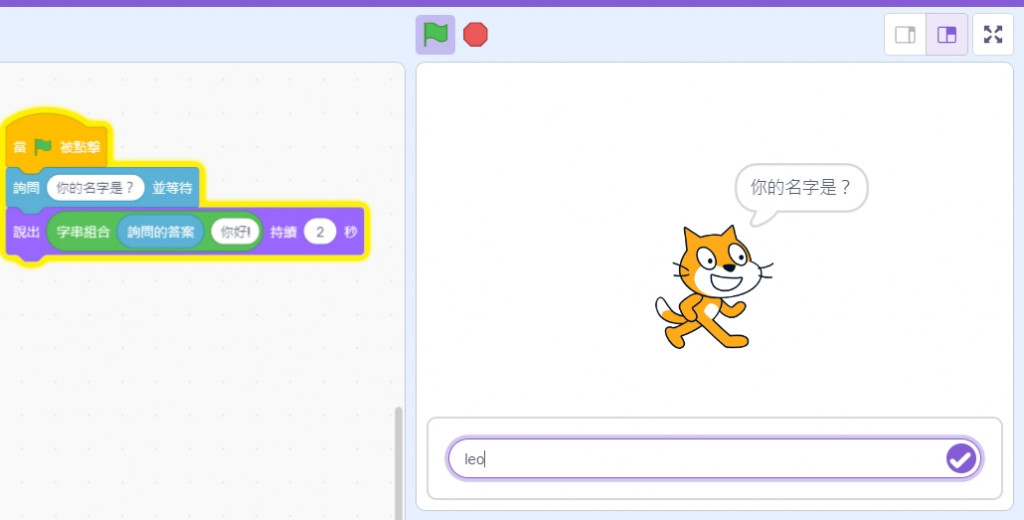Edit the 你的名字是？ question text in ask block
1024x520 pixels.
click(95, 188)
